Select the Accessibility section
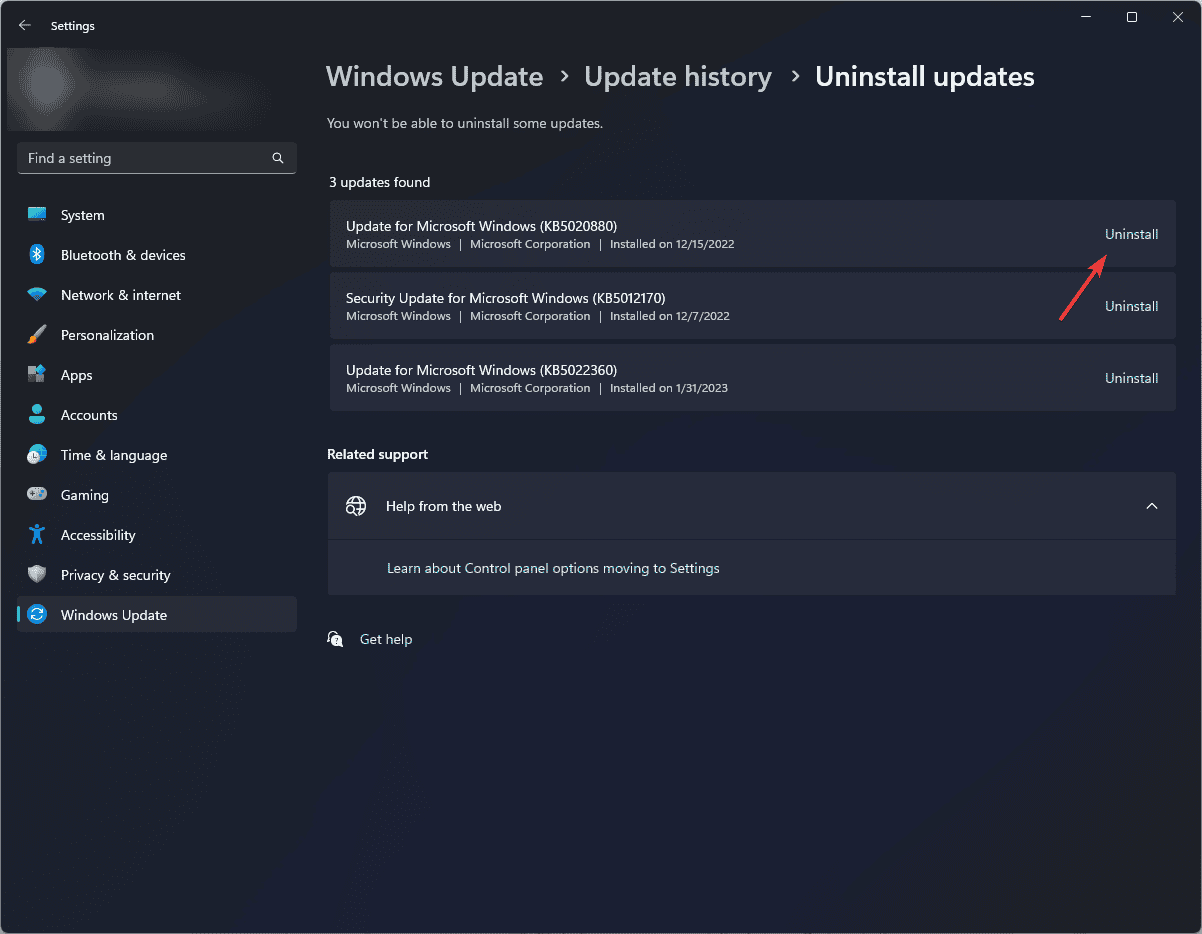This screenshot has width=1202, height=934. point(97,534)
